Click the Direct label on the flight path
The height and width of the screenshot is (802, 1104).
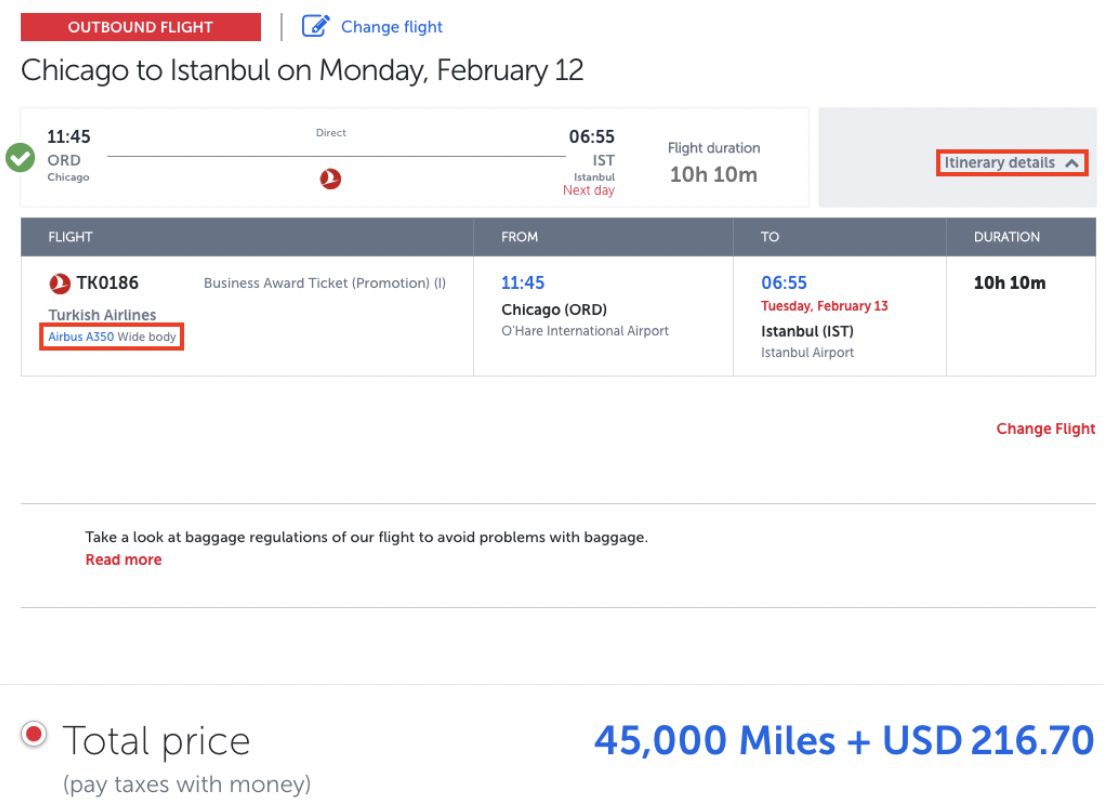pyautogui.click(x=331, y=132)
